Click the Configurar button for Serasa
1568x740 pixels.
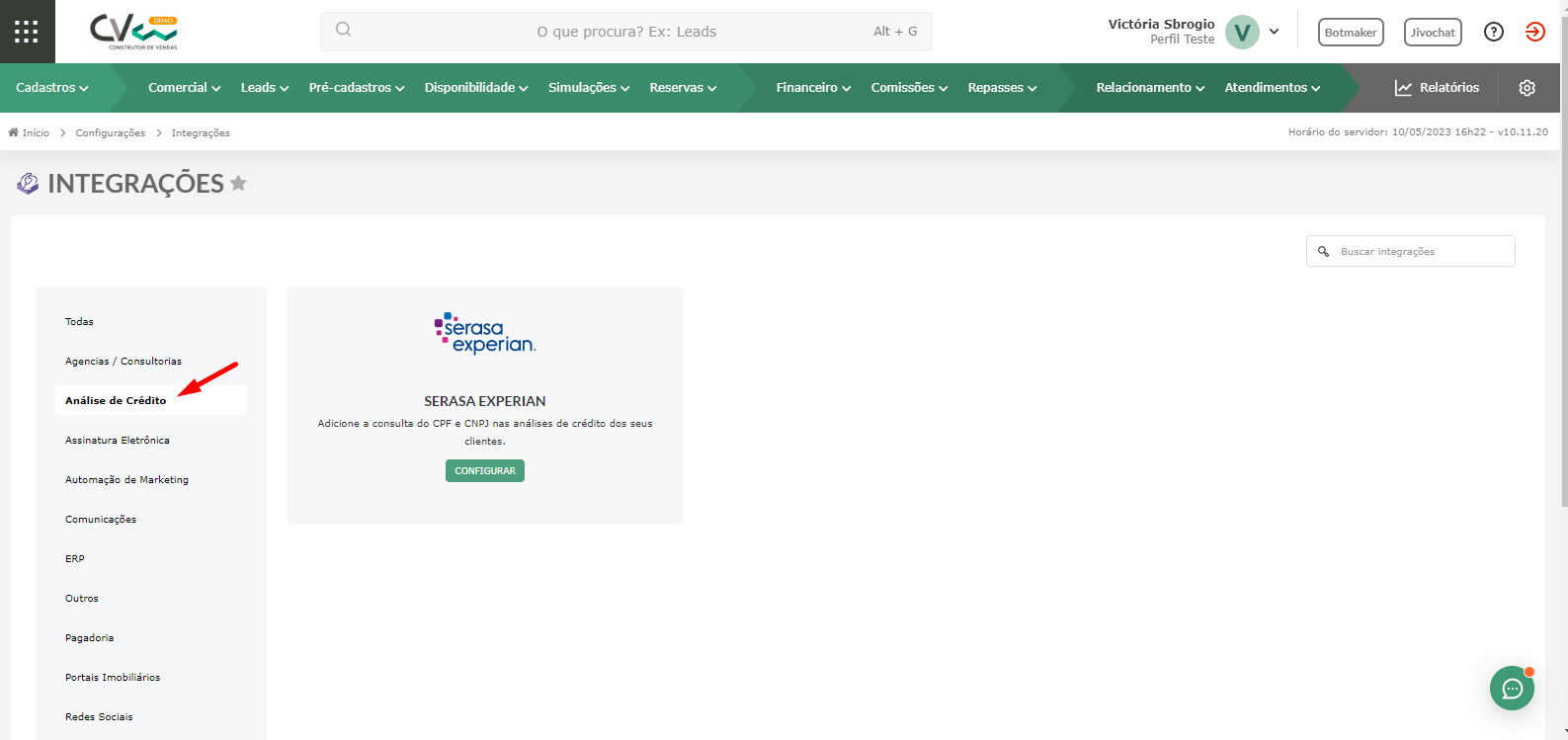pyautogui.click(x=485, y=470)
